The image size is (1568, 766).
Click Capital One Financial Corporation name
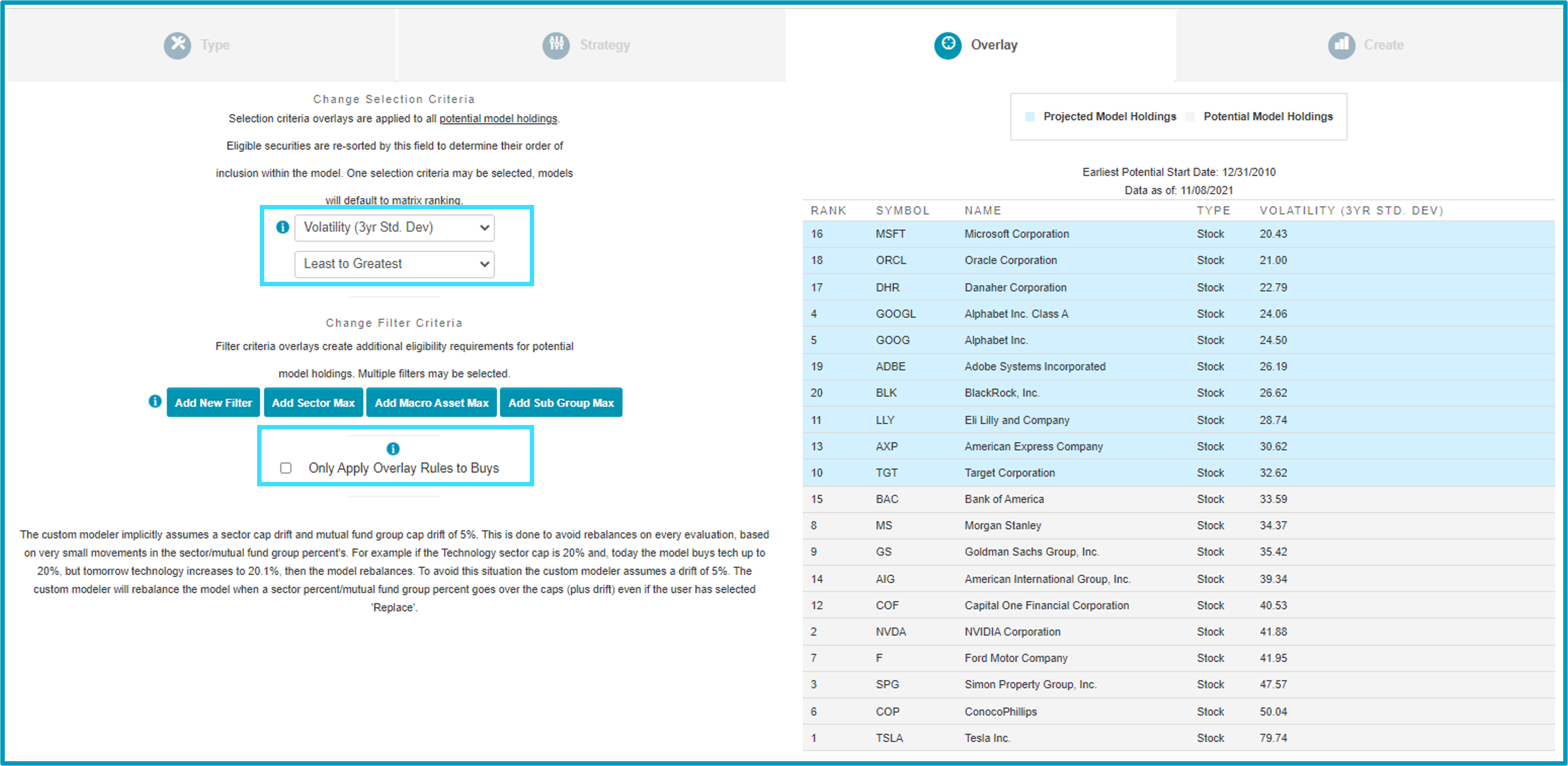[1046, 605]
